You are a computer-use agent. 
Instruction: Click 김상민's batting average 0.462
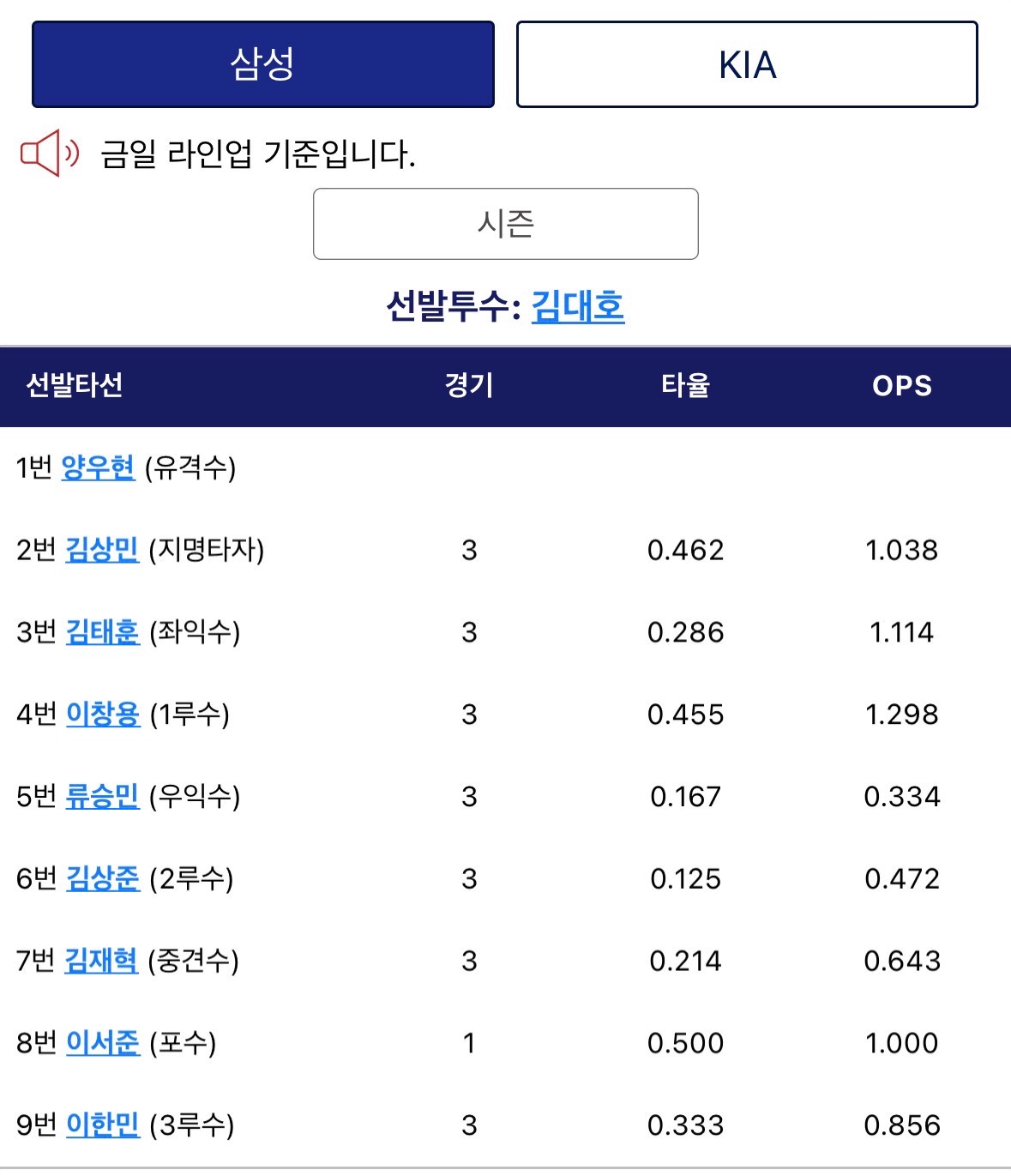(685, 550)
